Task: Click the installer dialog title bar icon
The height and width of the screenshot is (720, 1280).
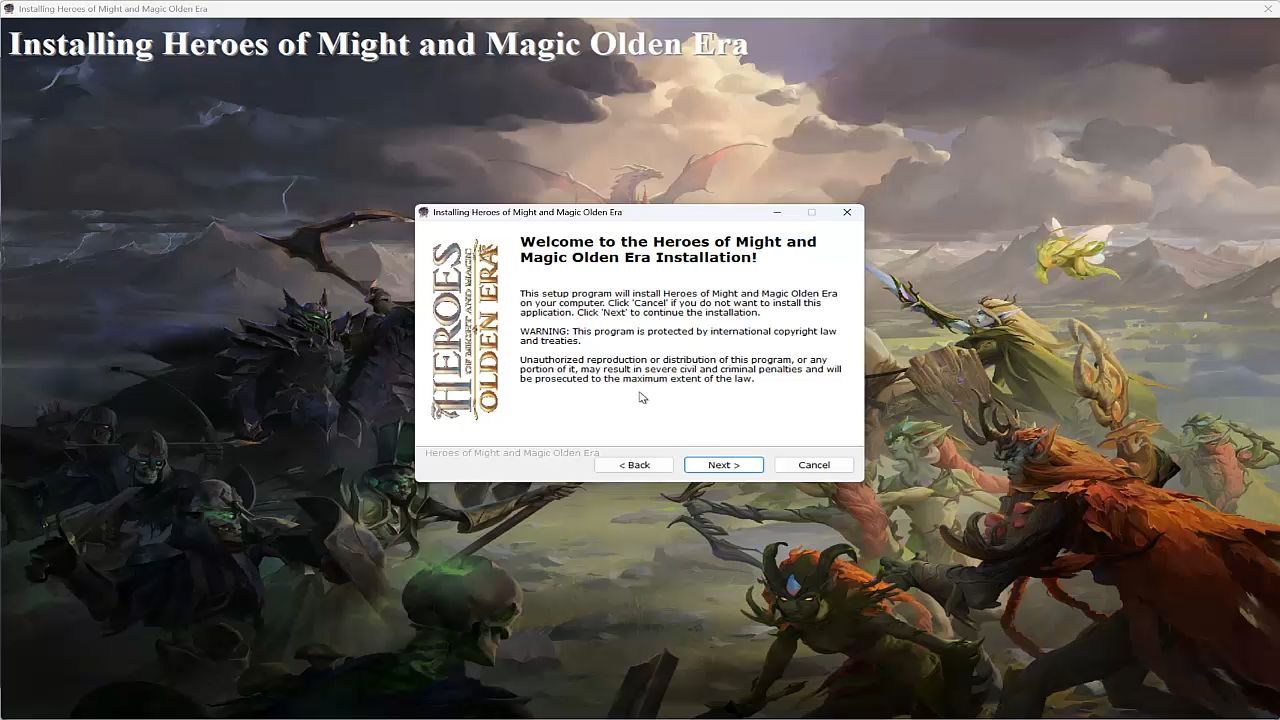Action: (424, 212)
